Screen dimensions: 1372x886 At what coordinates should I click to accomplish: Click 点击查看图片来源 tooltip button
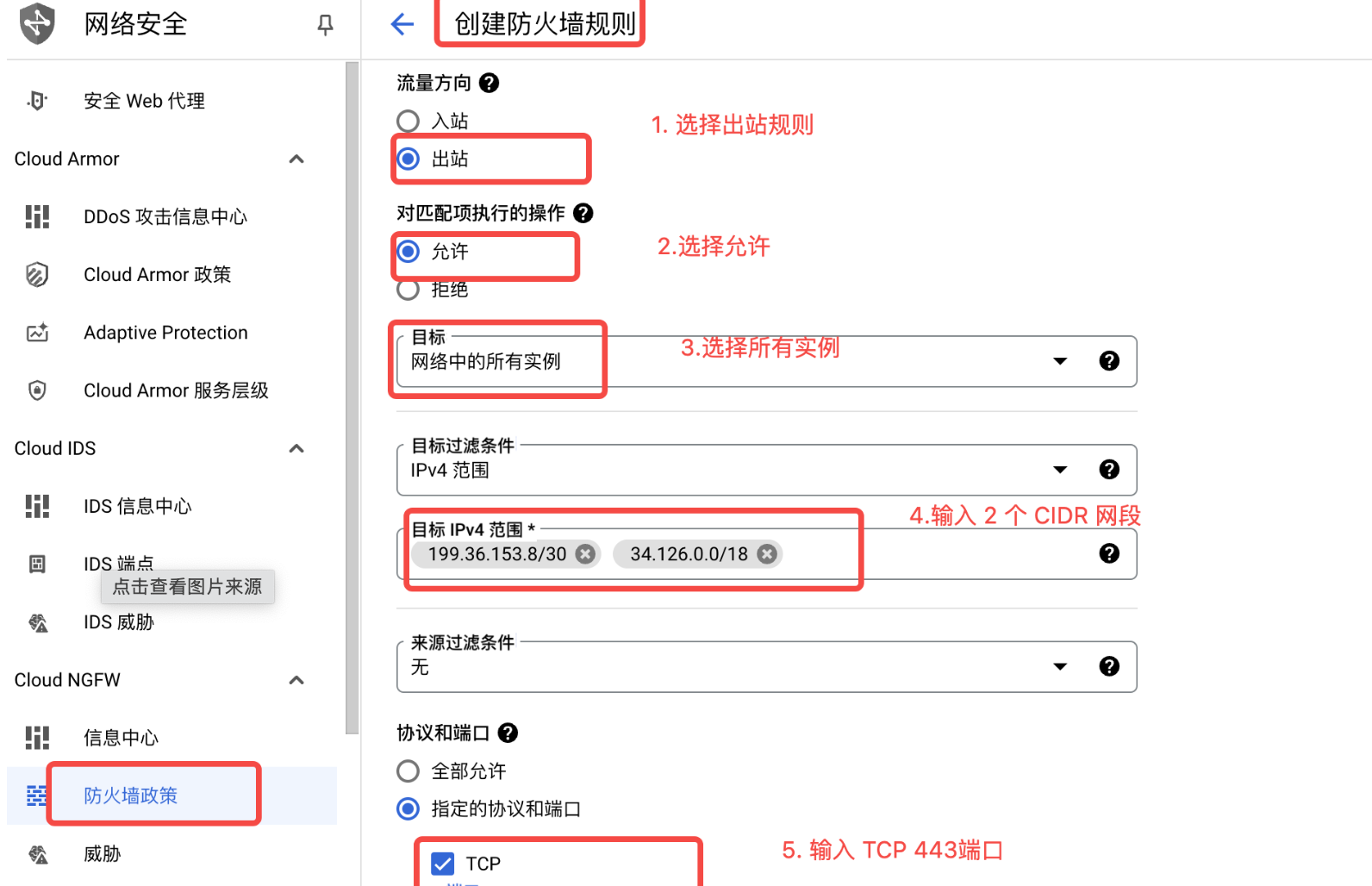188,587
